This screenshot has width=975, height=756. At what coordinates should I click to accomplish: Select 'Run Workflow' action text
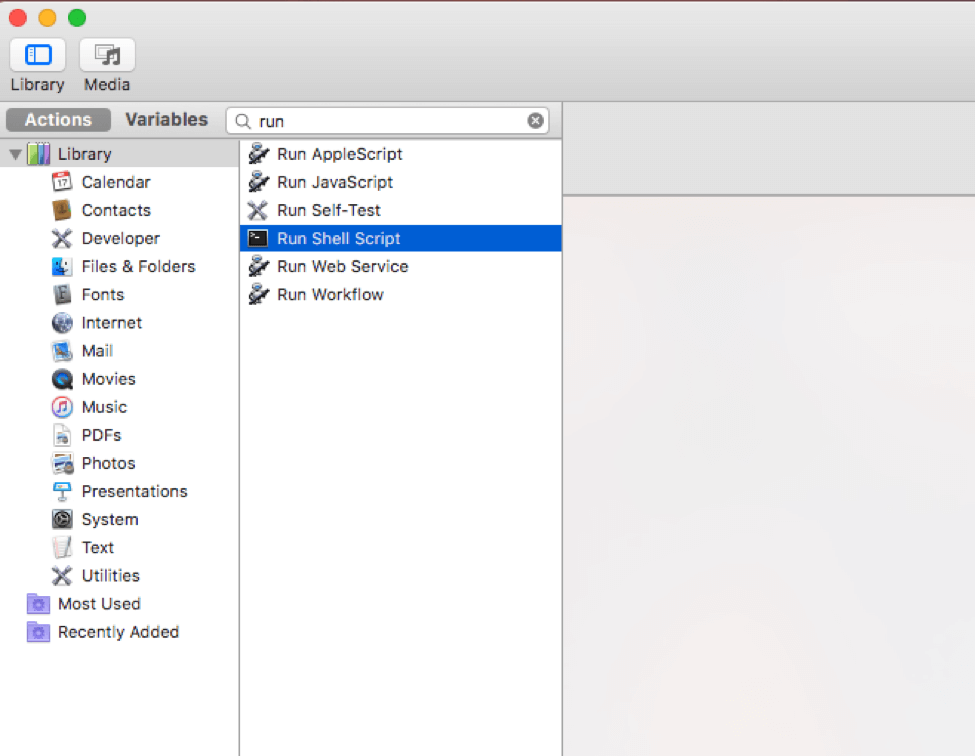pos(330,295)
